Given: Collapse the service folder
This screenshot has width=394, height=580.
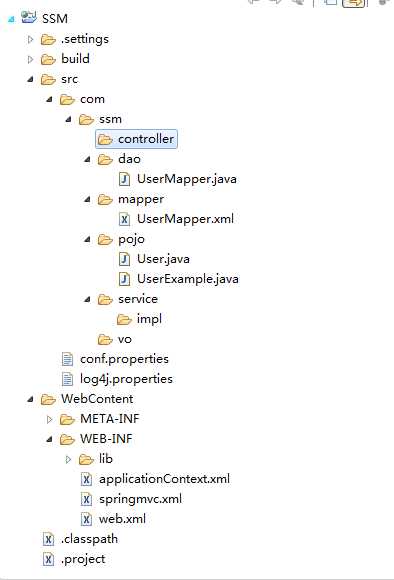Looking at the screenshot, I should 87,299.
